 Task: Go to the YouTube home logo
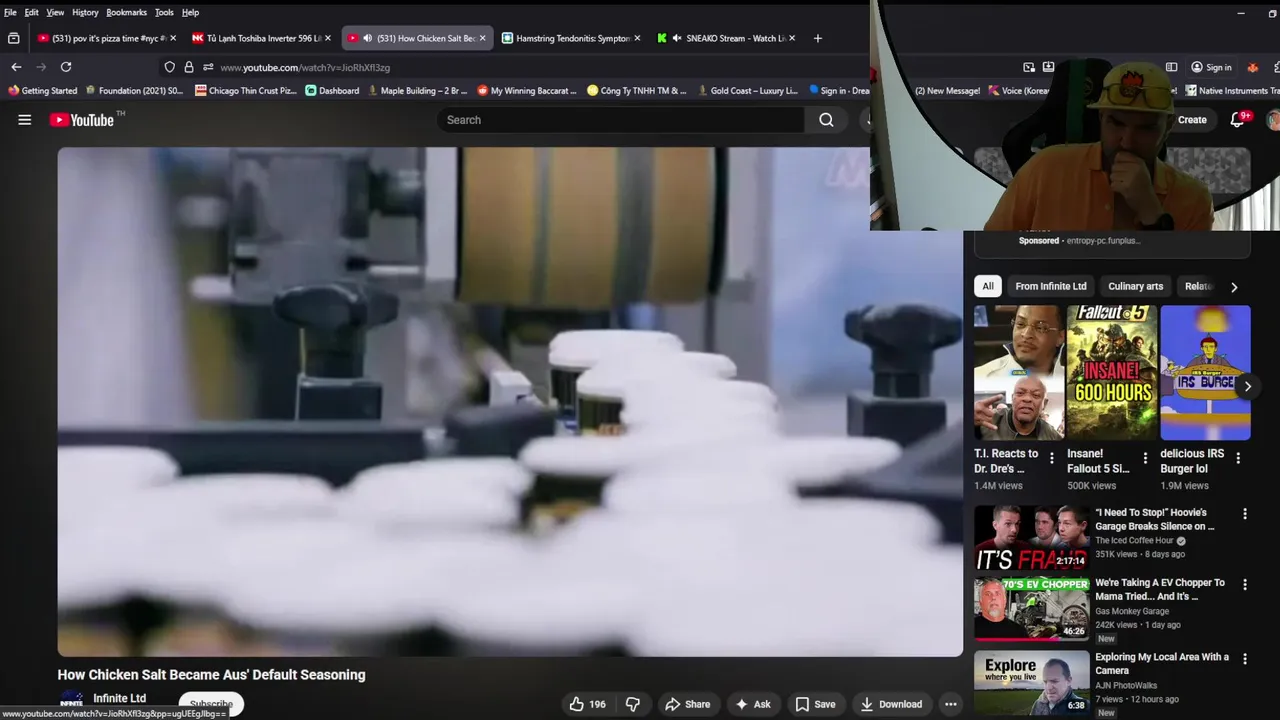coord(82,120)
